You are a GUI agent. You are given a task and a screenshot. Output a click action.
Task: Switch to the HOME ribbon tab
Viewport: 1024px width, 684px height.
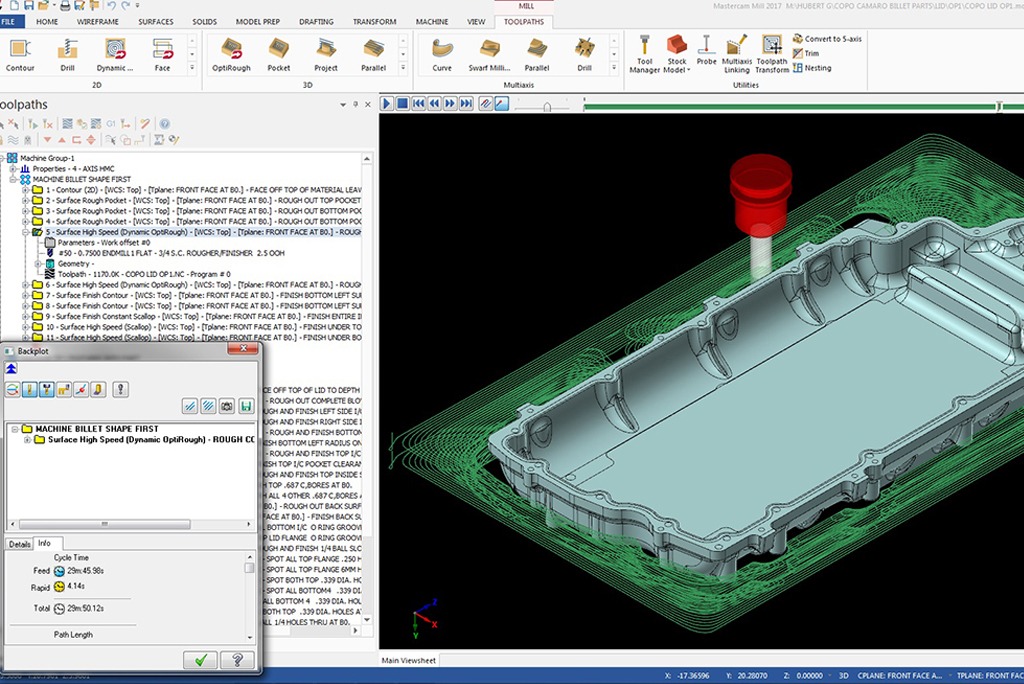coord(47,22)
